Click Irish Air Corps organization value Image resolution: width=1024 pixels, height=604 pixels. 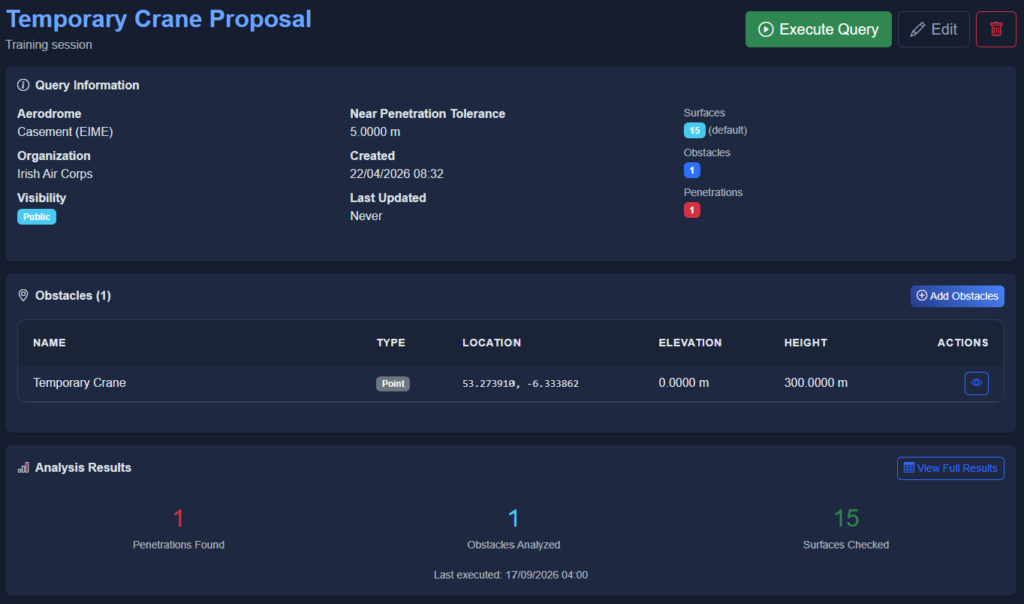point(55,174)
